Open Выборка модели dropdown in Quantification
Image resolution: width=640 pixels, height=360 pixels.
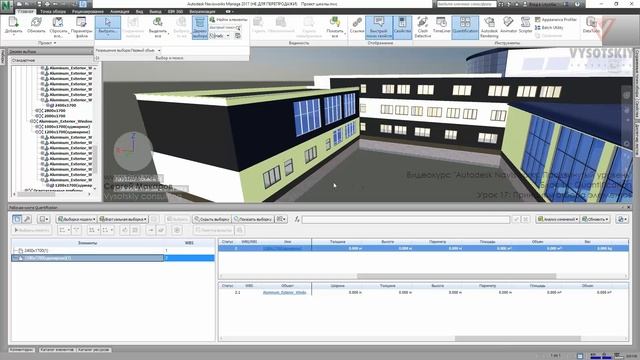[76, 219]
